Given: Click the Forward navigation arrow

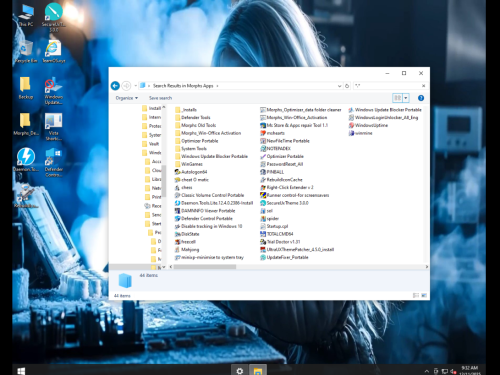Looking at the screenshot, I should click(126, 86).
